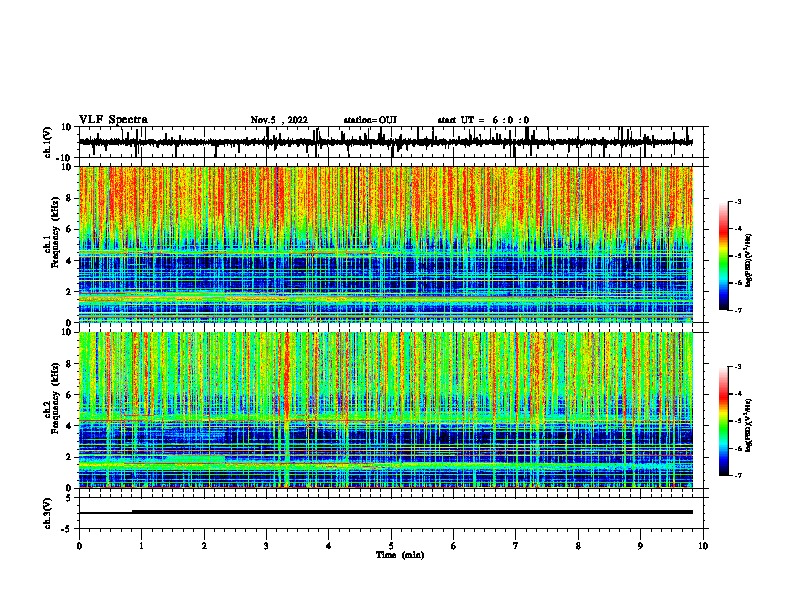Click the ch.1 color bar's log(PSD) unit label
Screen dimensions: 792x612
tap(749, 260)
